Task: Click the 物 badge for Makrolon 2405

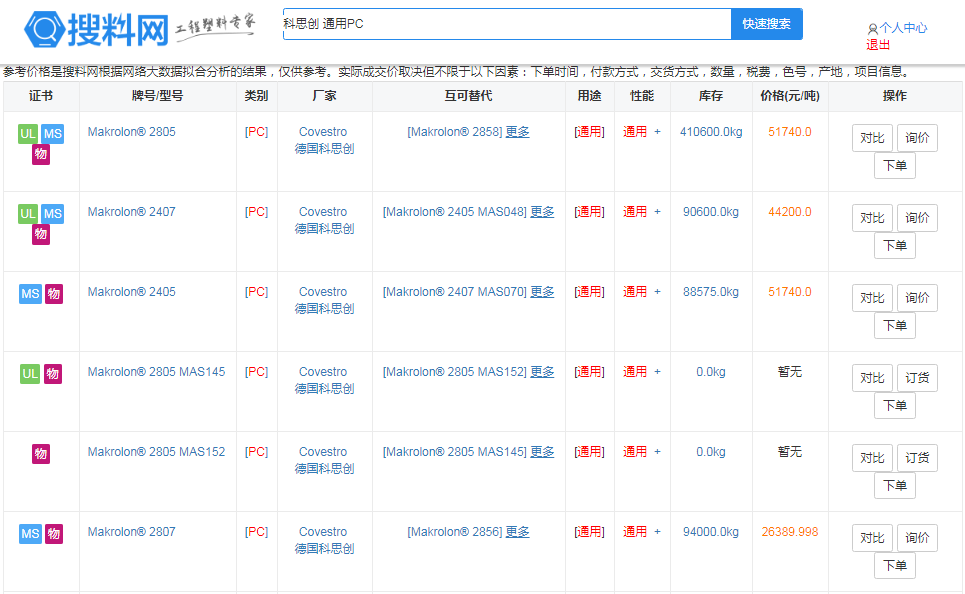Action: pyautogui.click(x=54, y=293)
